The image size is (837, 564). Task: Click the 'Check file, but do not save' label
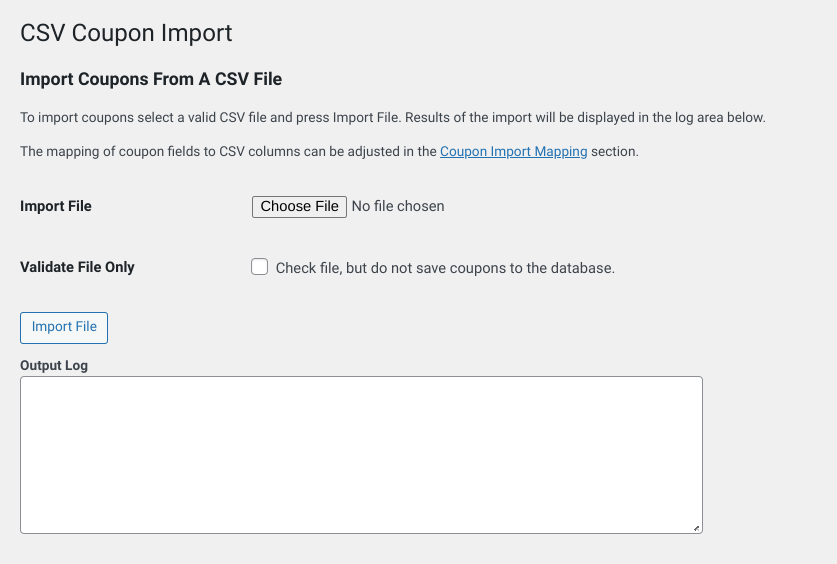pos(445,268)
